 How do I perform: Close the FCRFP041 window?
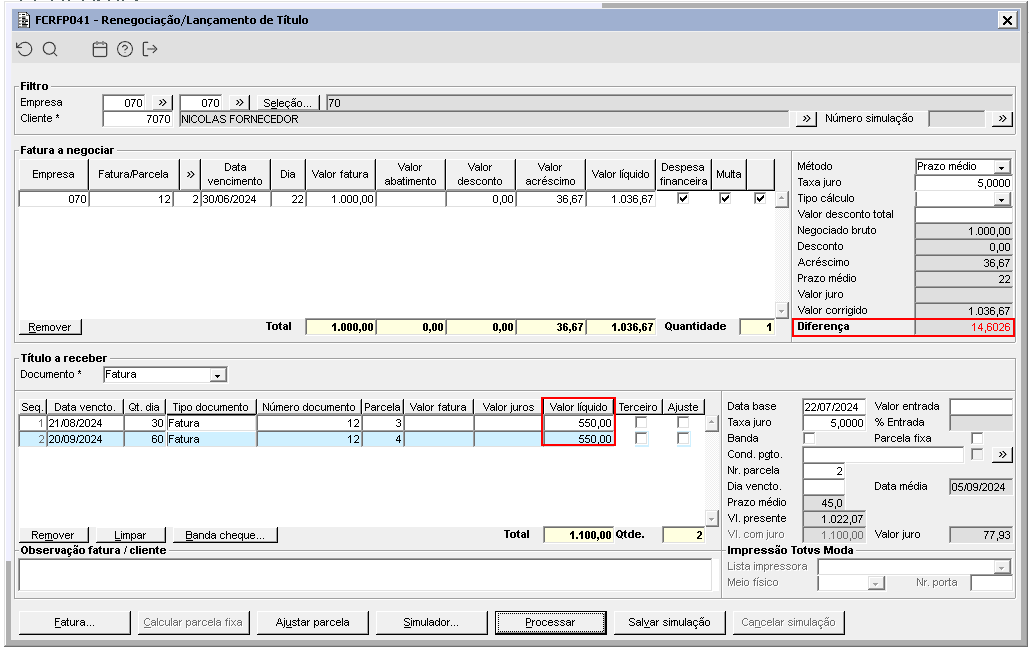pyautogui.click(x=1007, y=20)
